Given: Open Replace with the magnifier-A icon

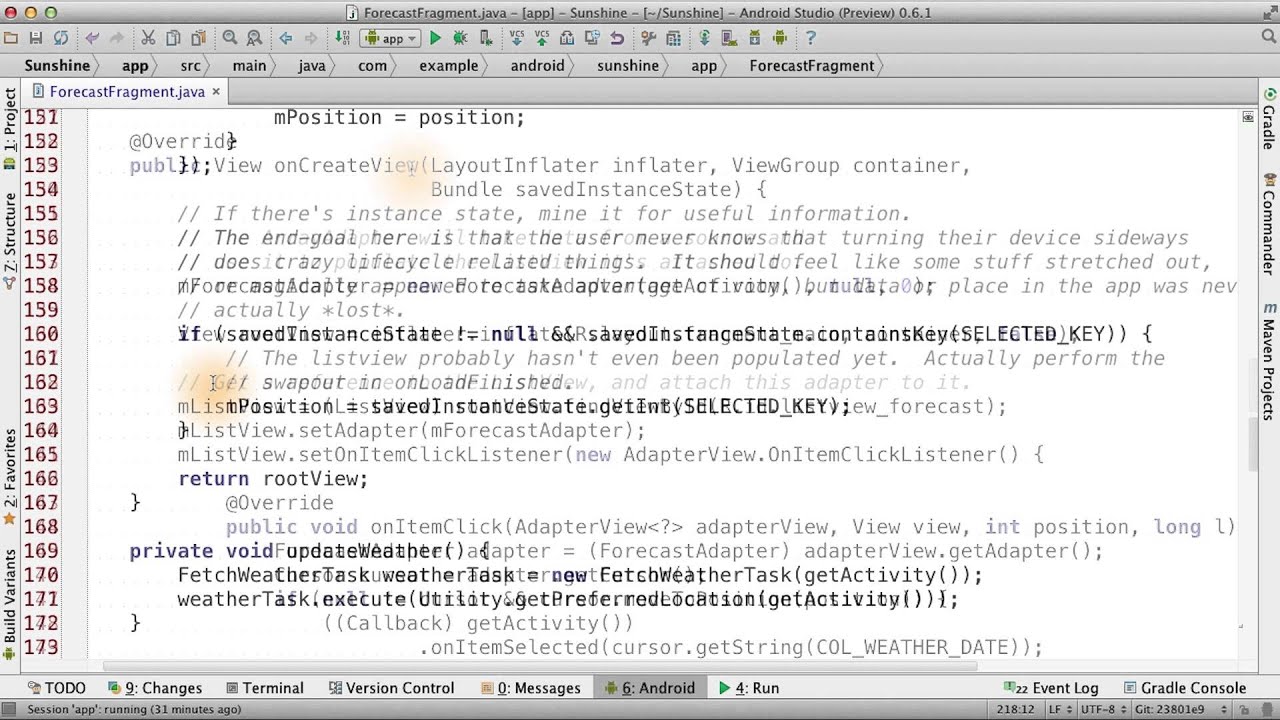Looking at the screenshot, I should click(254, 38).
